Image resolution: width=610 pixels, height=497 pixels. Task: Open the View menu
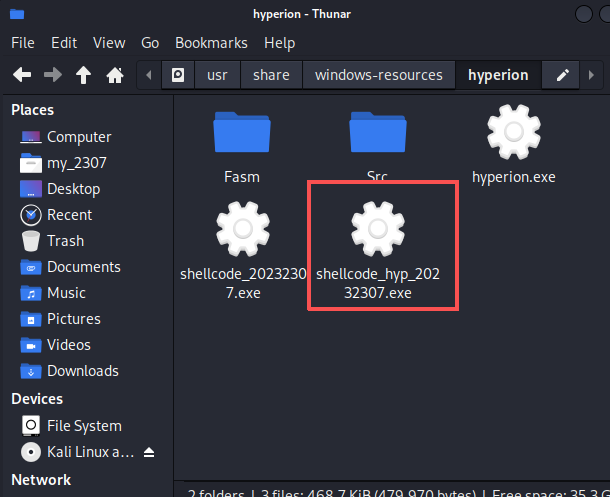coord(109,43)
